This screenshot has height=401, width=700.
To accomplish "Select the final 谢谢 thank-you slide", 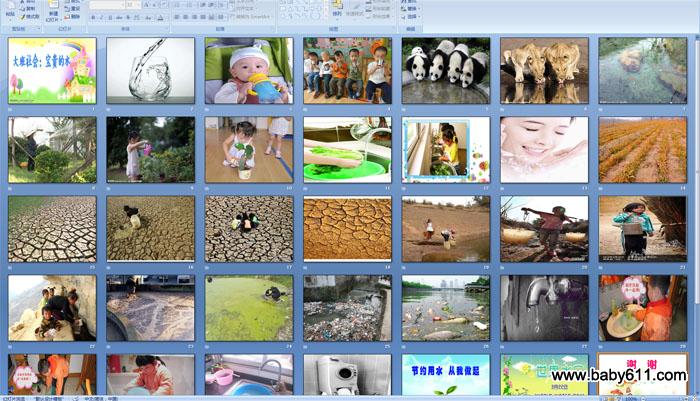I will (643, 375).
